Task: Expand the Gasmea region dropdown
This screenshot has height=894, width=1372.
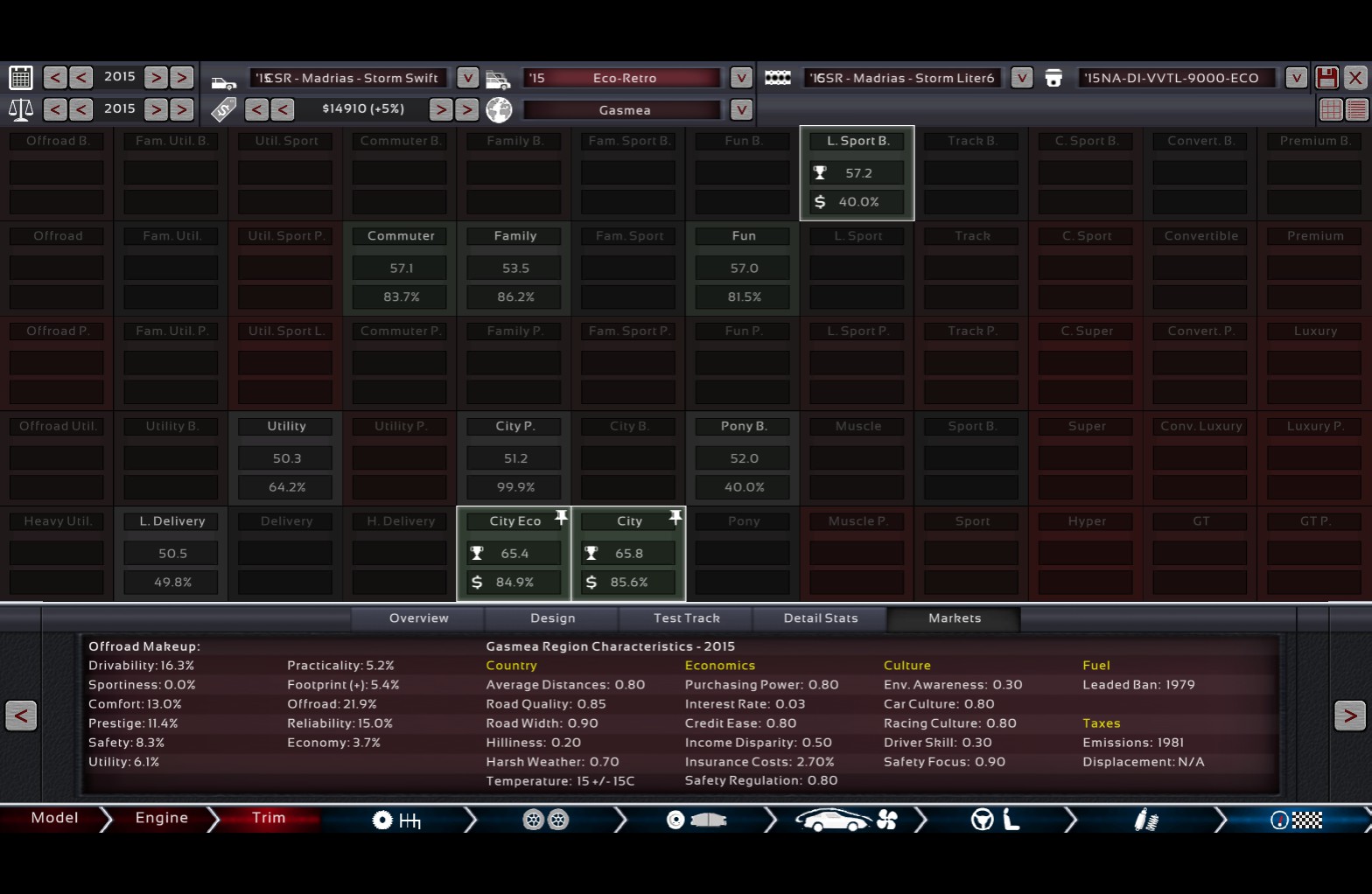Action: pyautogui.click(x=741, y=110)
